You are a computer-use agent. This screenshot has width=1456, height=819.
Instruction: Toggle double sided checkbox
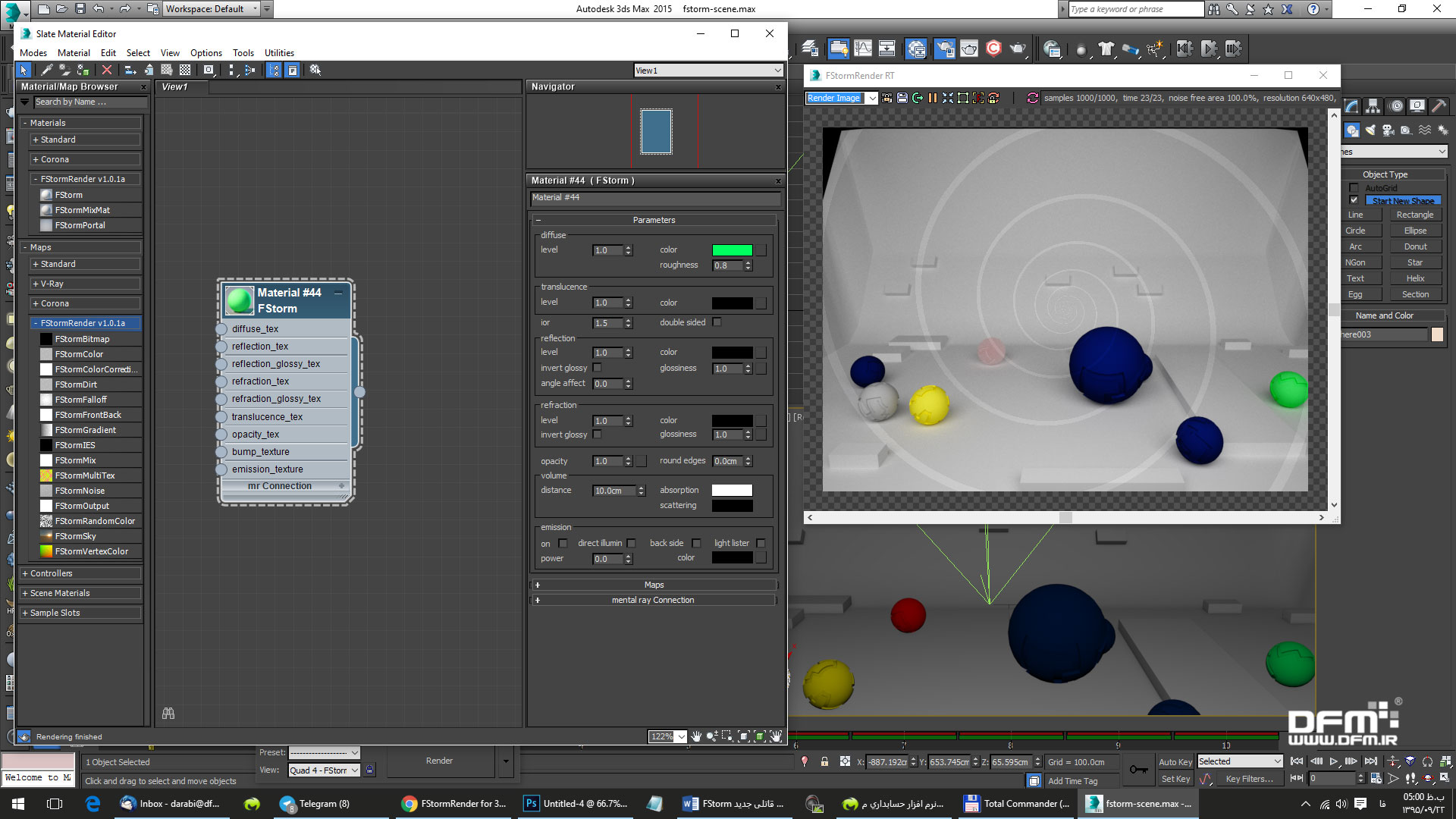[x=717, y=322]
